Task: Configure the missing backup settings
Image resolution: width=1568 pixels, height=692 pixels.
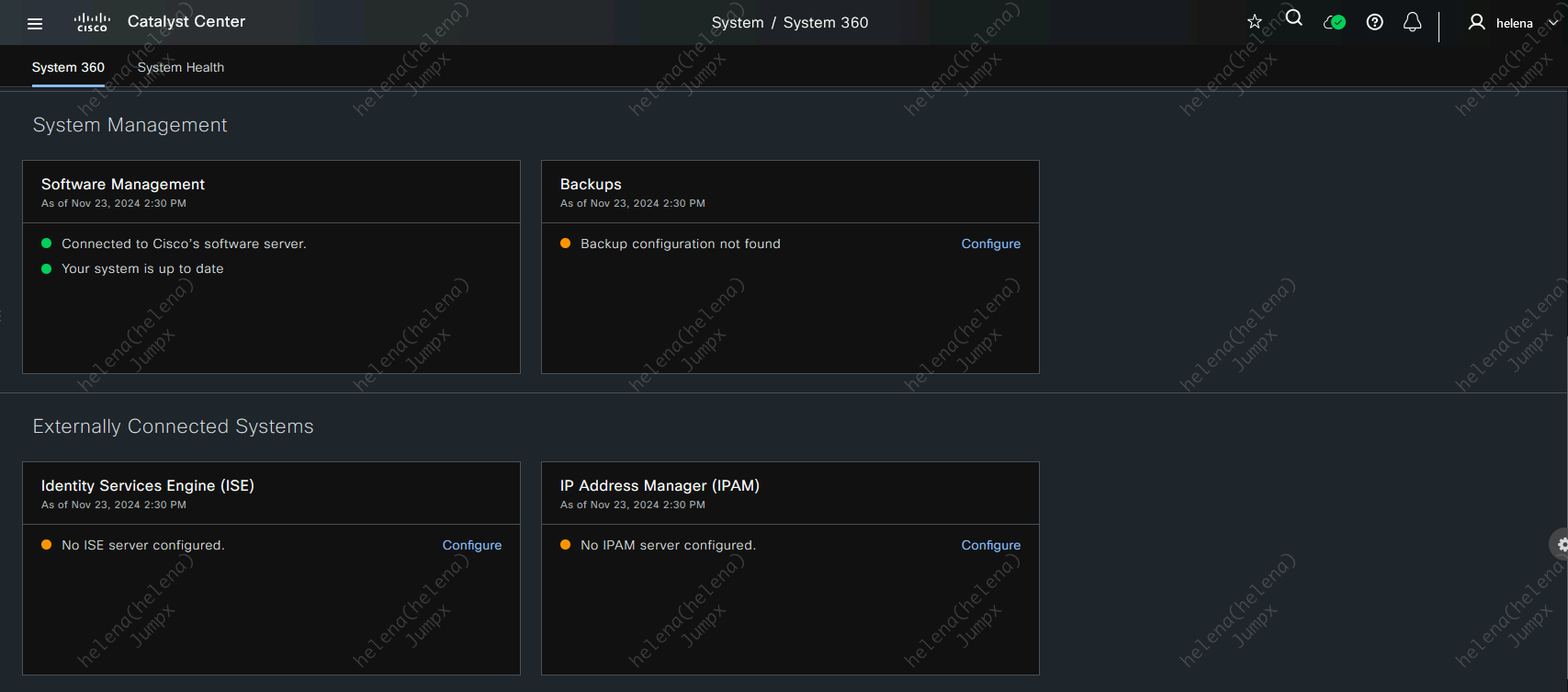Action: [990, 244]
